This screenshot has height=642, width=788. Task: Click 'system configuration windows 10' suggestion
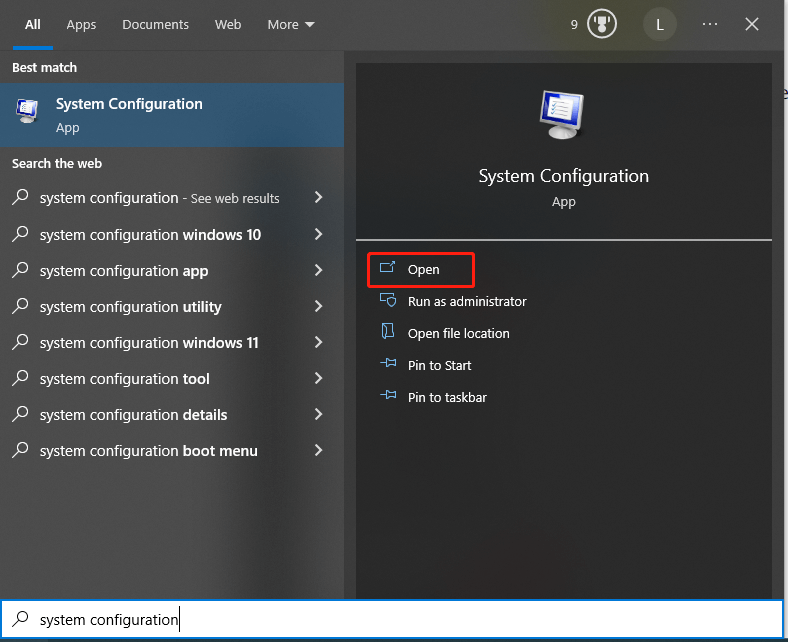click(150, 235)
